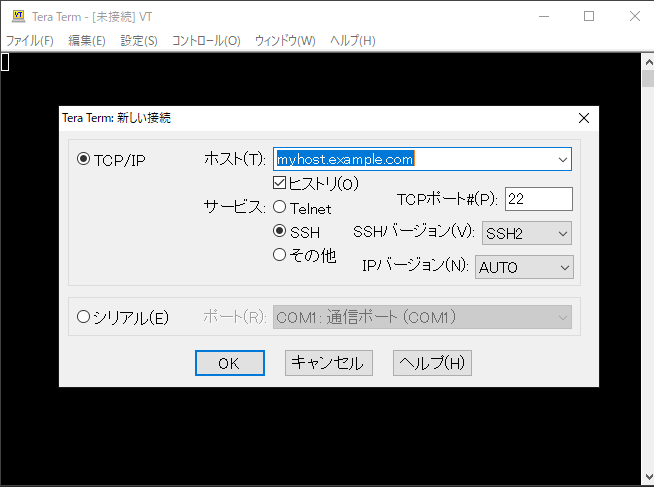The height and width of the screenshot is (487, 654).
Task: Open the コントロール(O) menu
Action: click(x=206, y=41)
